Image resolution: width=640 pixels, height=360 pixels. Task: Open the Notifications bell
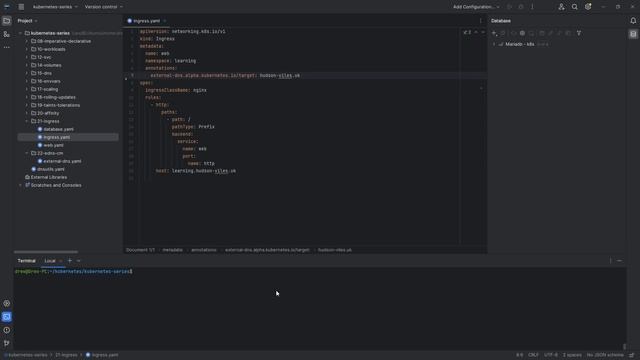pos(633,21)
